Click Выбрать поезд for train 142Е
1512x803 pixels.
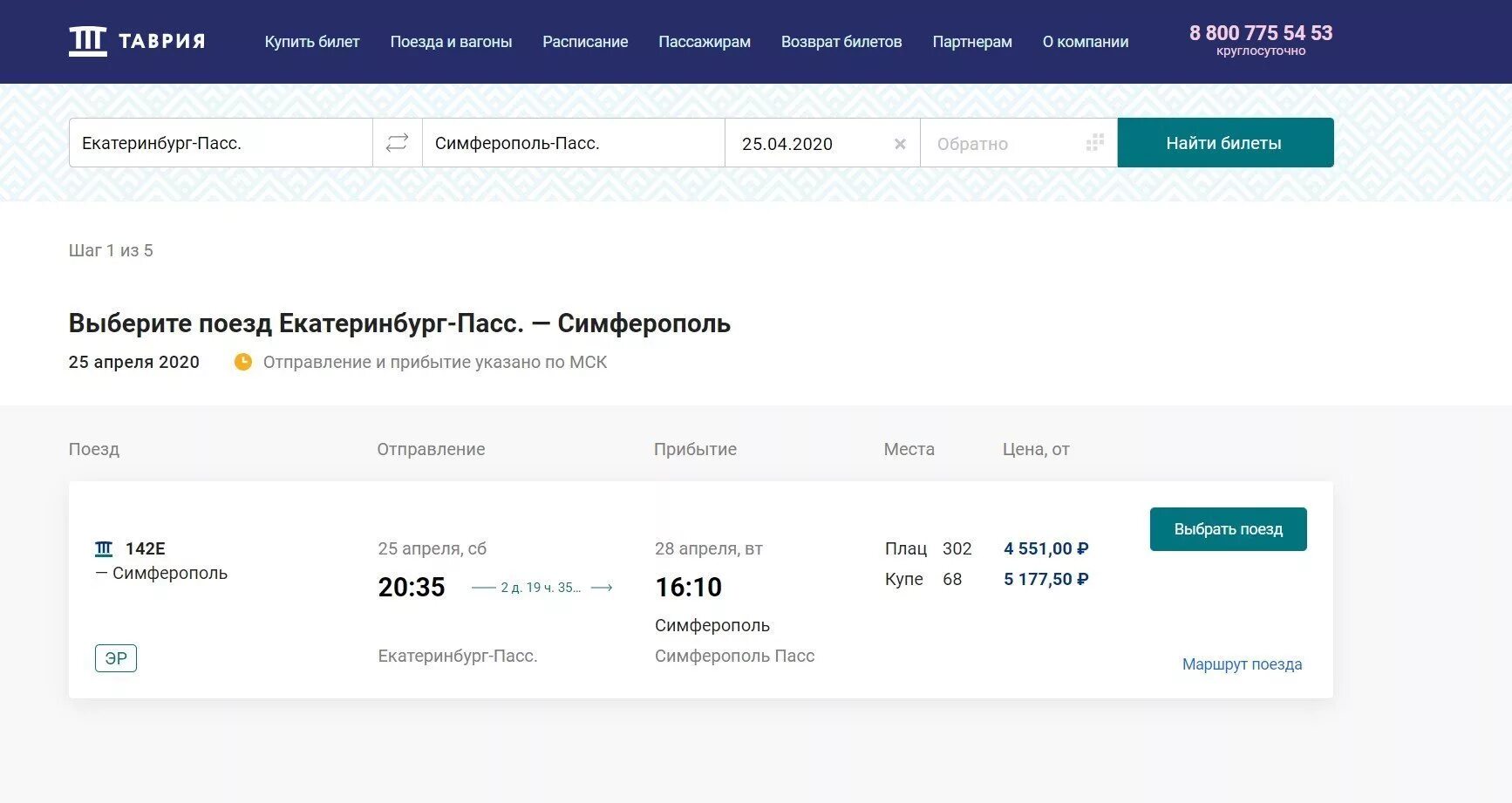point(1228,529)
